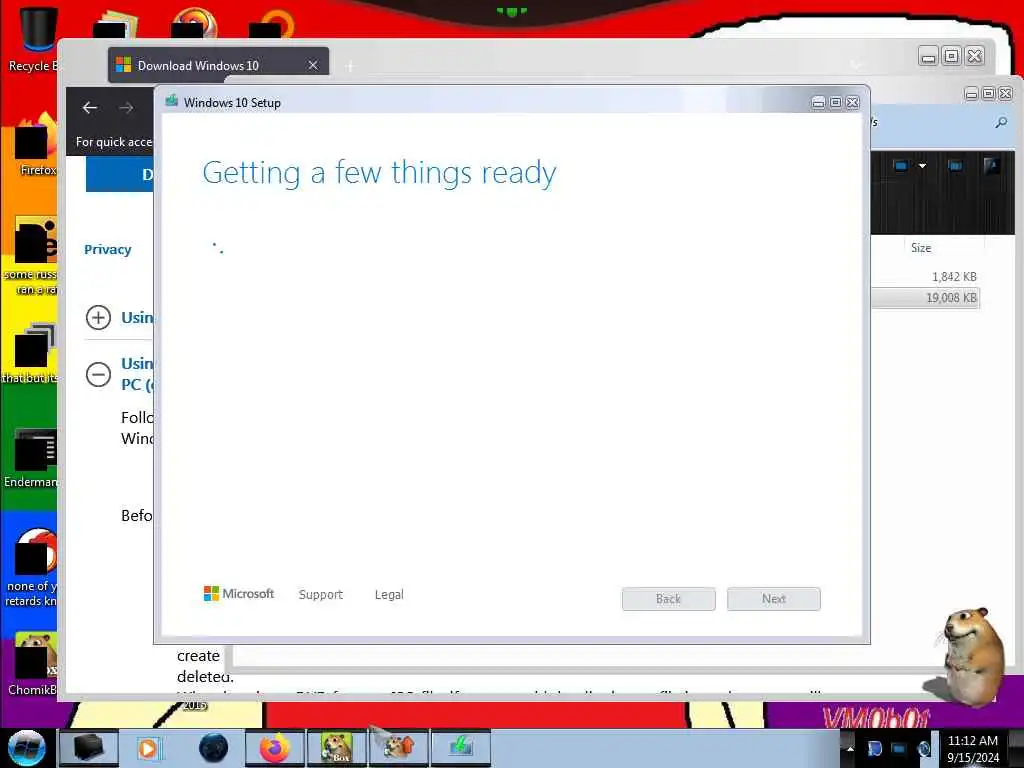
Task: Close the Download Windows 10 tab
Action: 313,65
